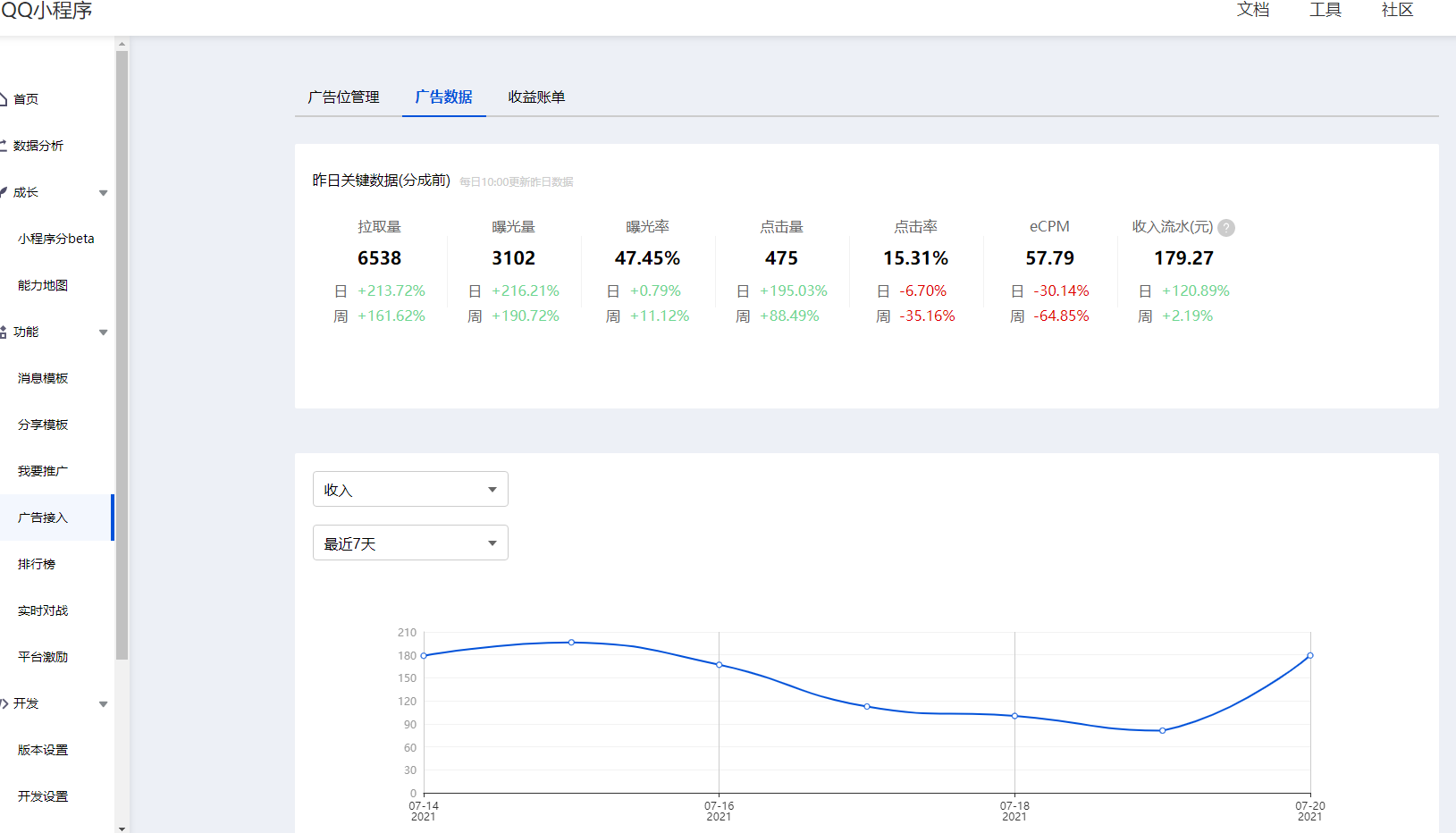Collapse the 开发 sidebar section
The image size is (1456, 833).
pyautogui.click(x=103, y=704)
